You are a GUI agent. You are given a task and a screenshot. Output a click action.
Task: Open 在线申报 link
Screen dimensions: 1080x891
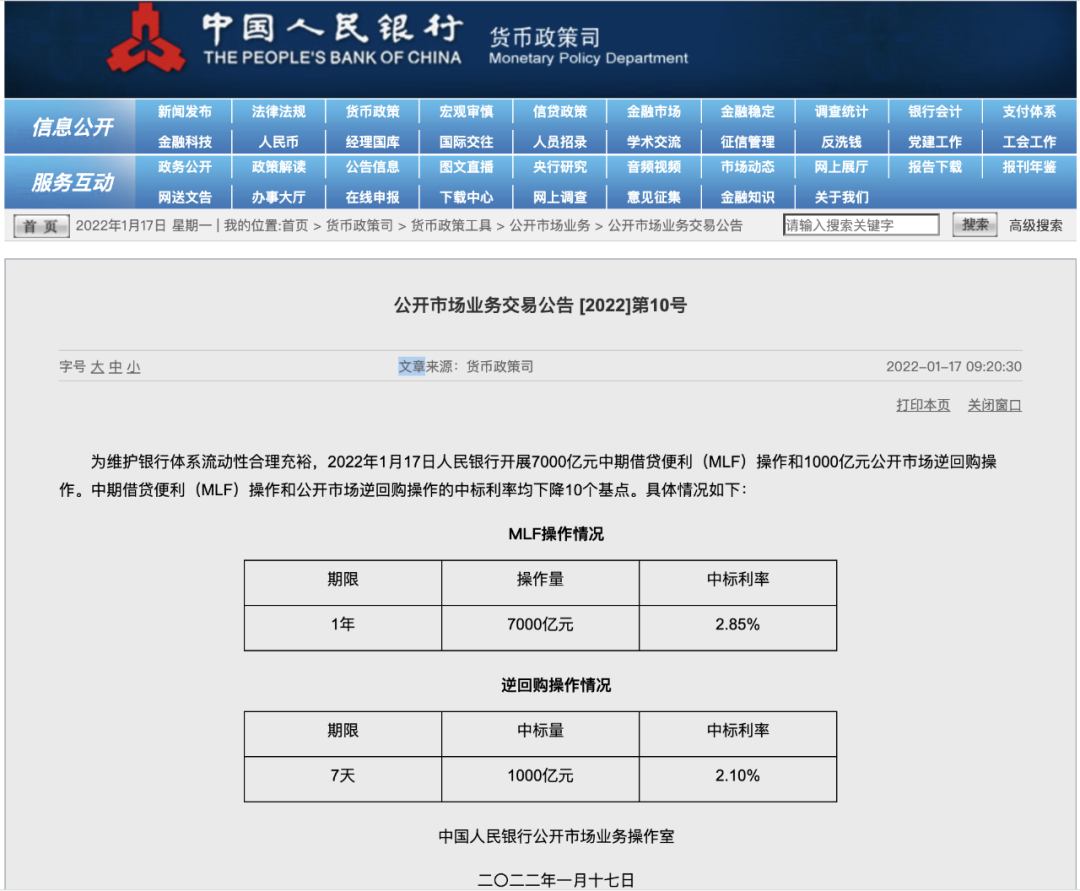pos(373,197)
